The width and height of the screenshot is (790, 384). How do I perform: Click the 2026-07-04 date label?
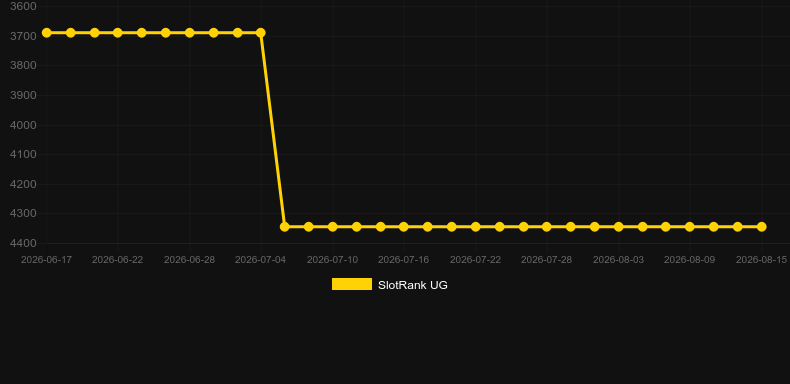point(260,260)
